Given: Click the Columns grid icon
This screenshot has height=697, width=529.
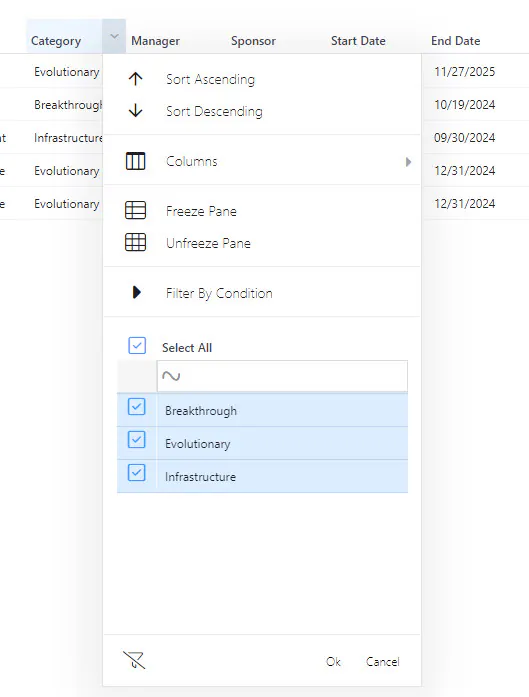Looking at the screenshot, I should point(136,161).
